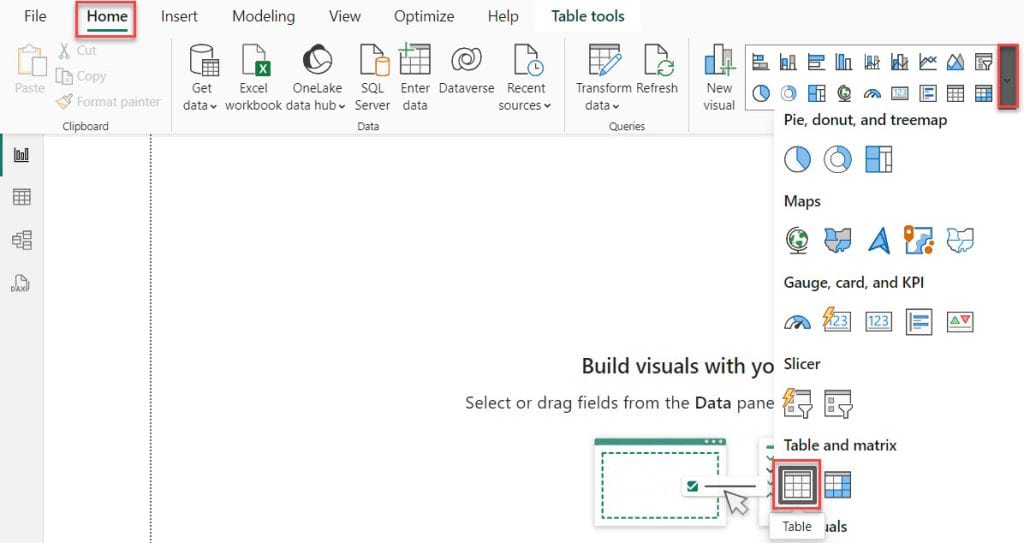Click the Excel workbook button

pos(253,77)
